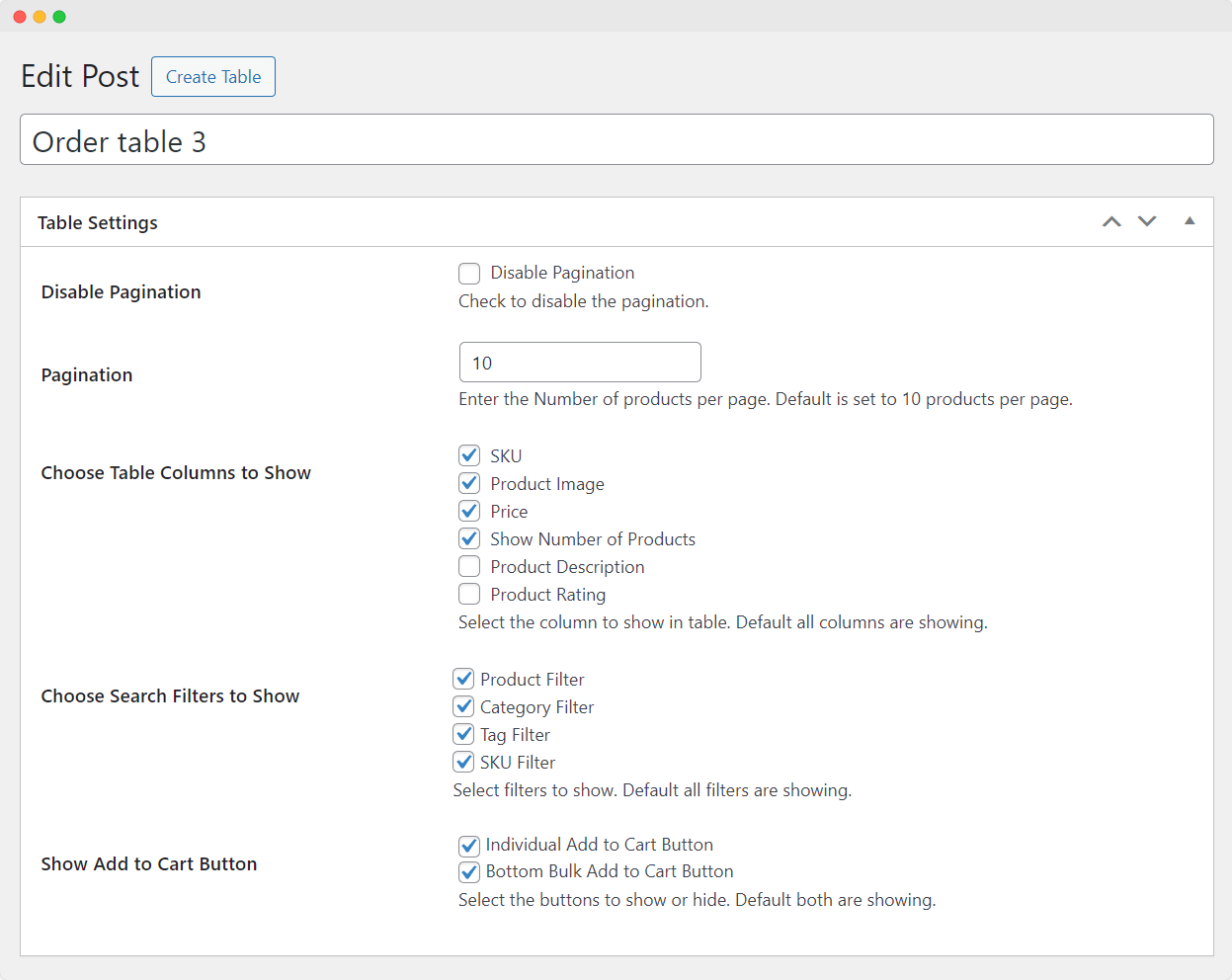Enable the Disable Pagination checkbox
The height and width of the screenshot is (980, 1232).
[x=469, y=274]
